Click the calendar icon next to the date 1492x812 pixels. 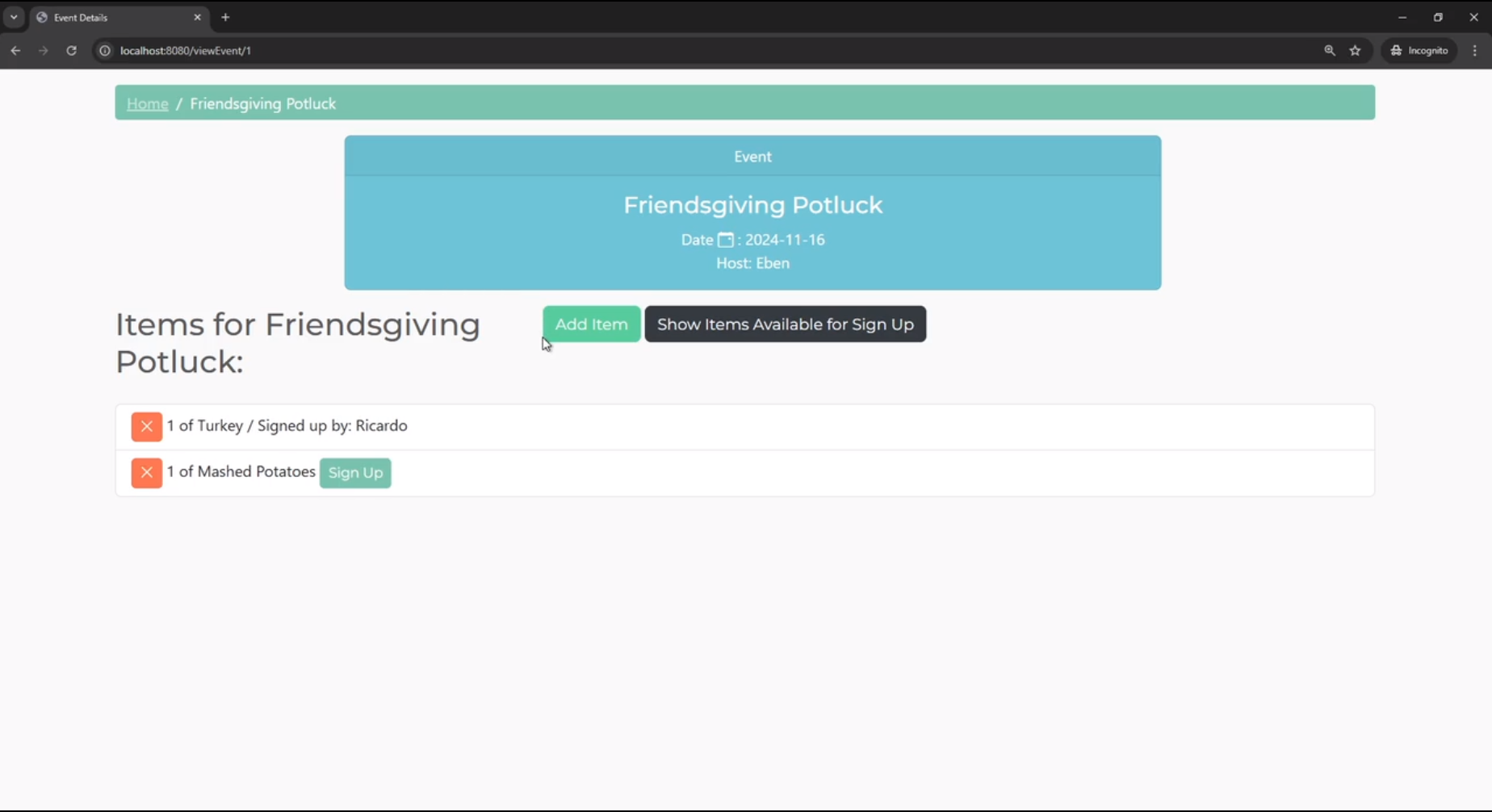pos(724,239)
